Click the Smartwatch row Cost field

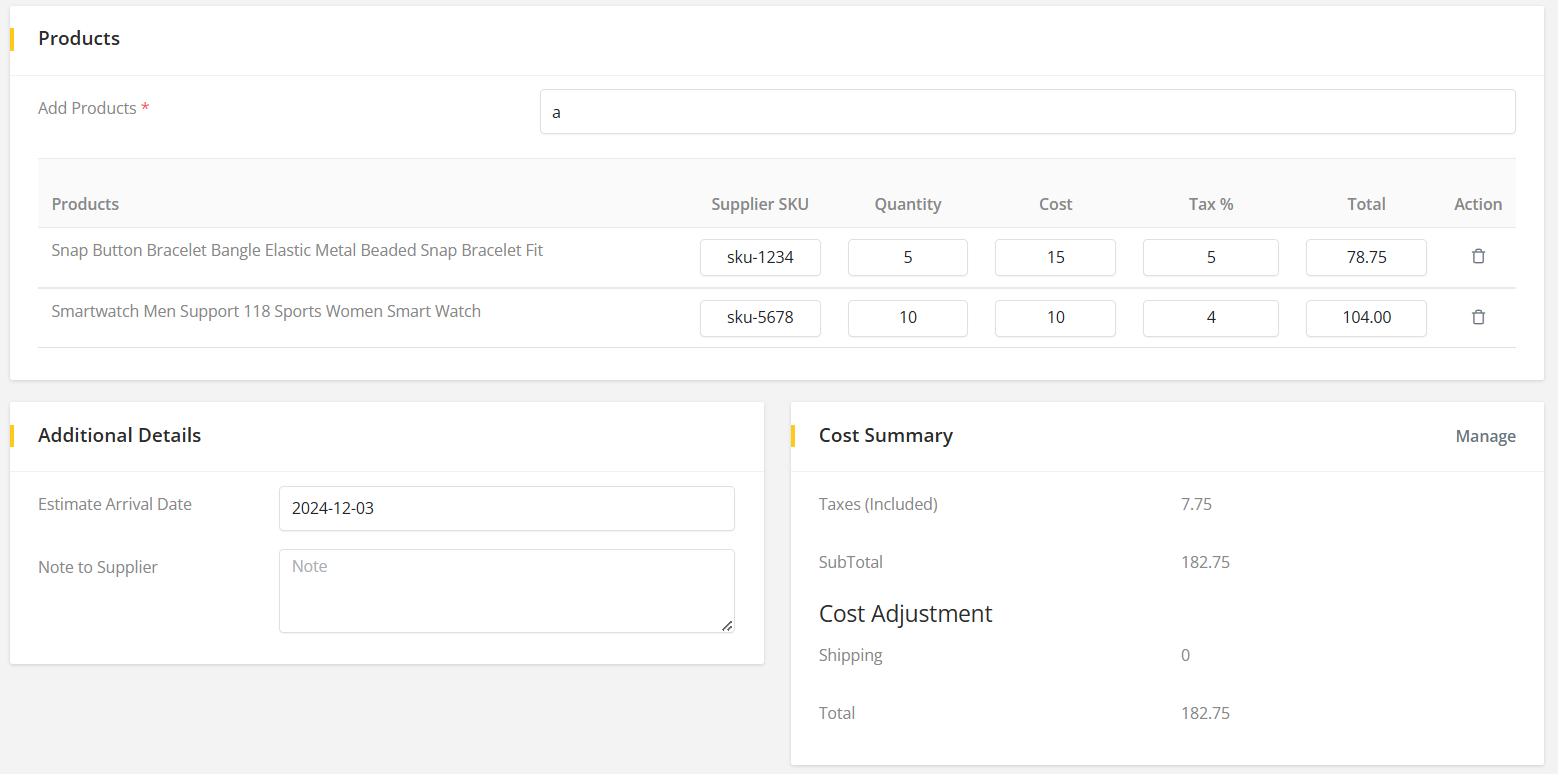pos(1055,318)
